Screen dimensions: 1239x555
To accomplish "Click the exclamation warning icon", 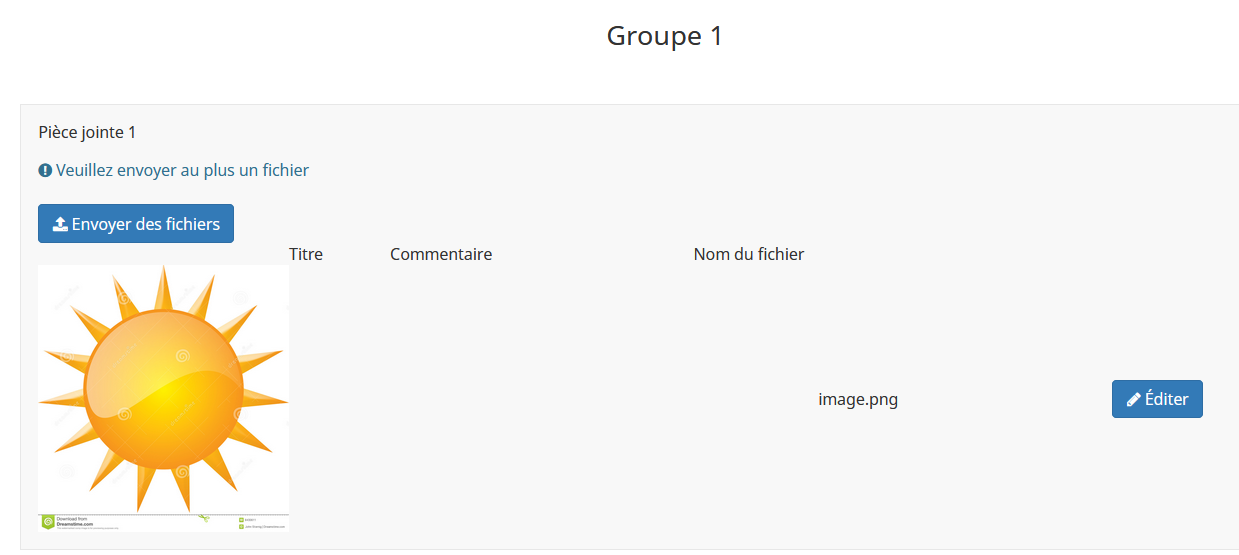I will point(45,171).
